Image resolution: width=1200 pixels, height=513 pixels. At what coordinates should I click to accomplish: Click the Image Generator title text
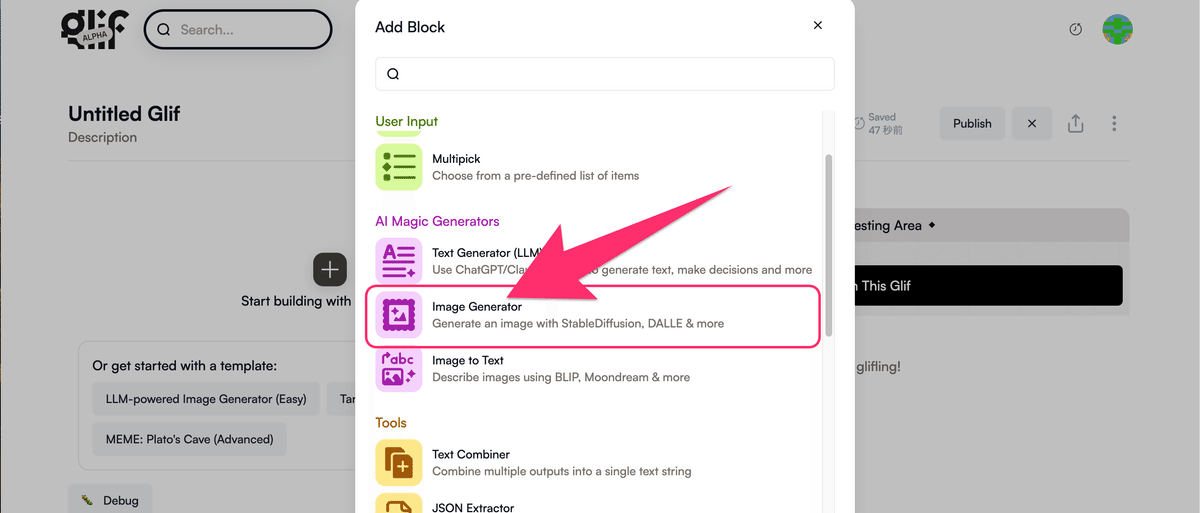click(477, 307)
